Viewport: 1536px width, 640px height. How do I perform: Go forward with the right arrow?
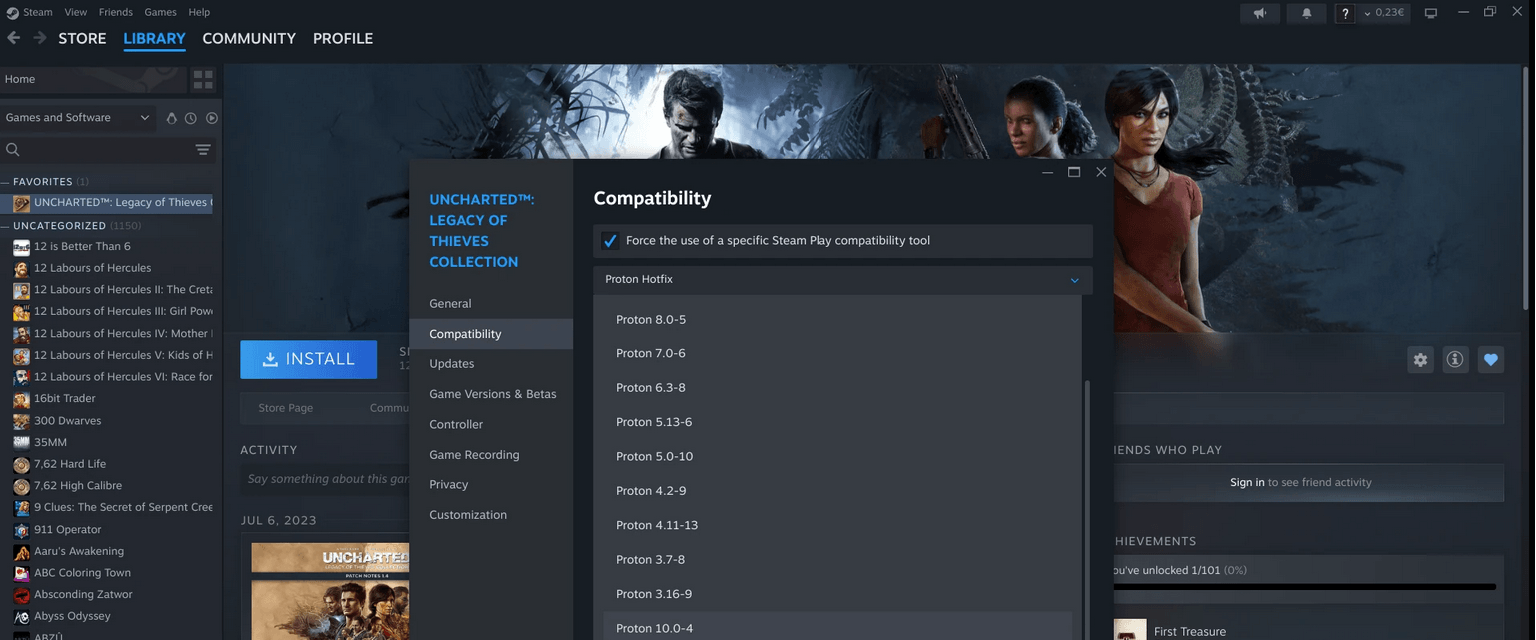click(x=40, y=38)
